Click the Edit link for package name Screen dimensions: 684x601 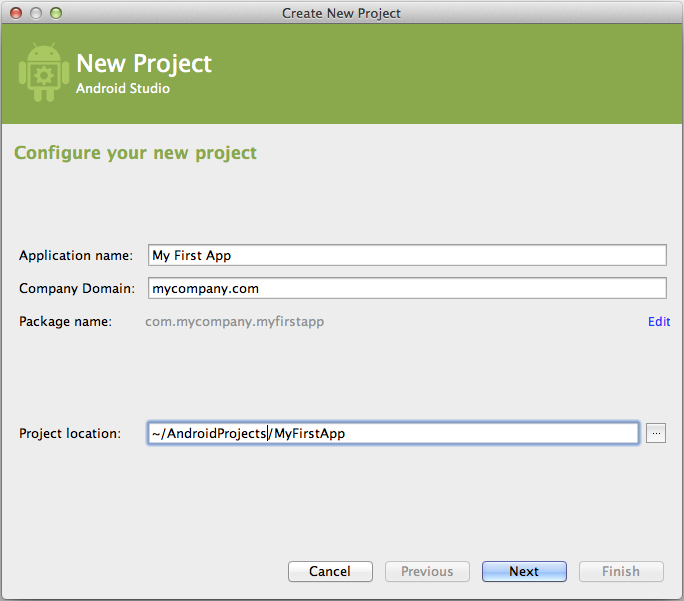(x=658, y=322)
